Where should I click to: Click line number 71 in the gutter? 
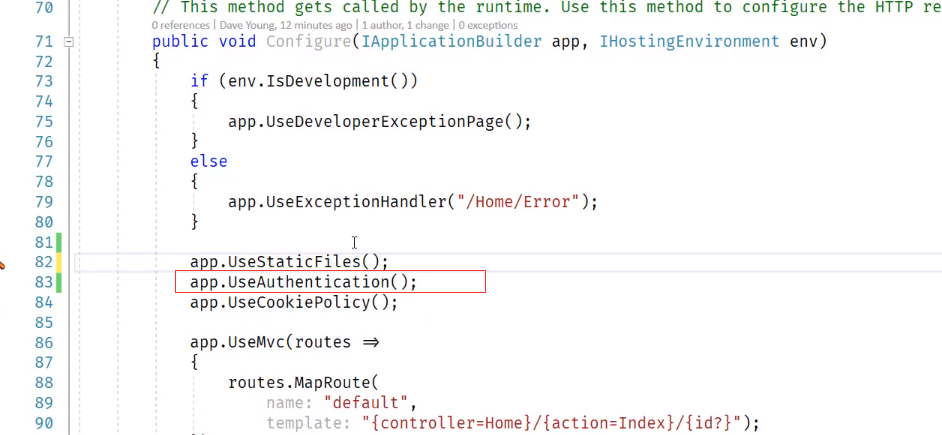click(44, 42)
